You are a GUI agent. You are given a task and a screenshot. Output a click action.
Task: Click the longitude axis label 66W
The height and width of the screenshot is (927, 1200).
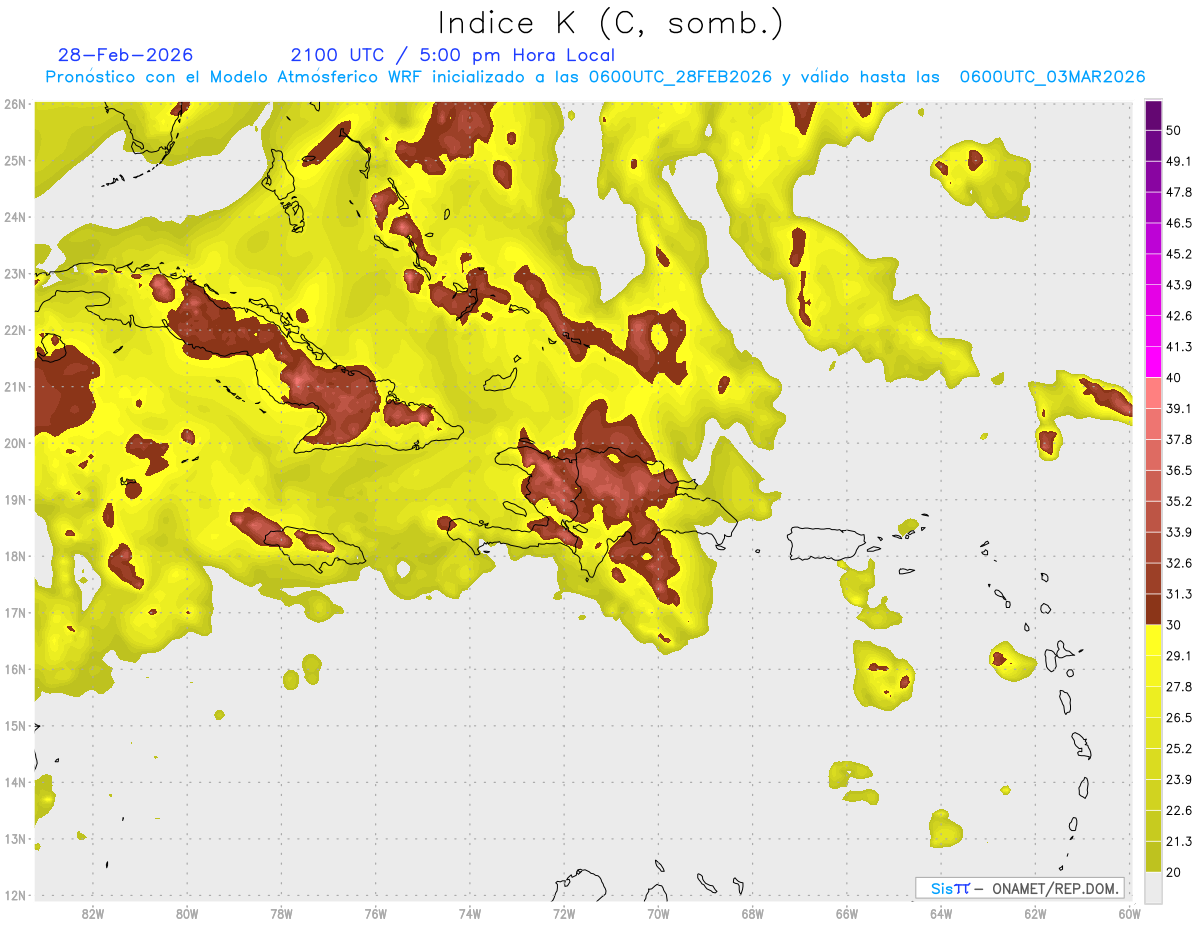pyautogui.click(x=847, y=913)
